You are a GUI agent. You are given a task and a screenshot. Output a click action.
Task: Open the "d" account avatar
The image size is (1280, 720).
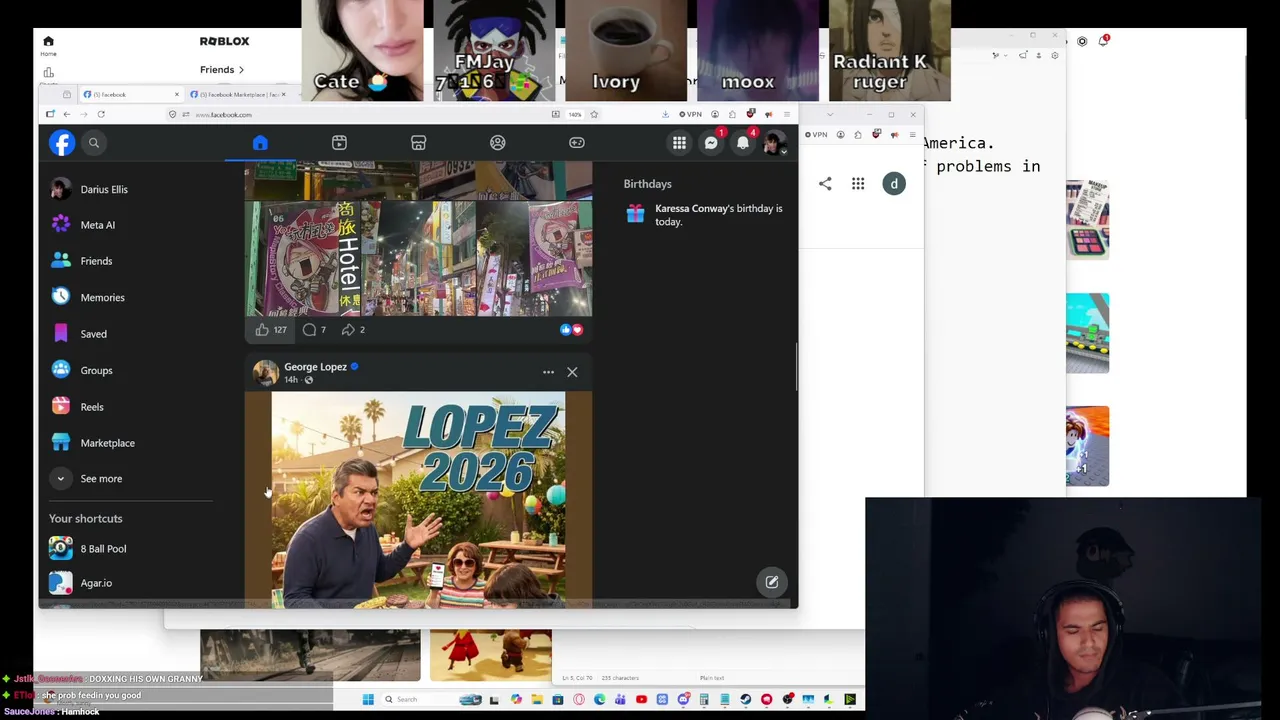coord(894,184)
